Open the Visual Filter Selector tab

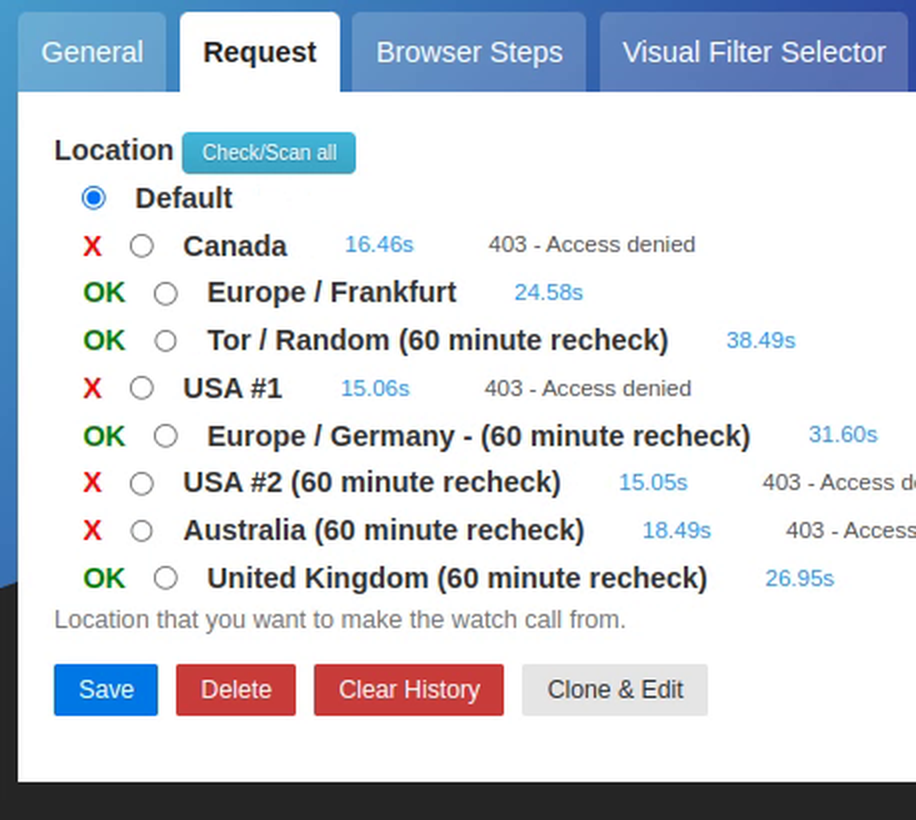[754, 52]
